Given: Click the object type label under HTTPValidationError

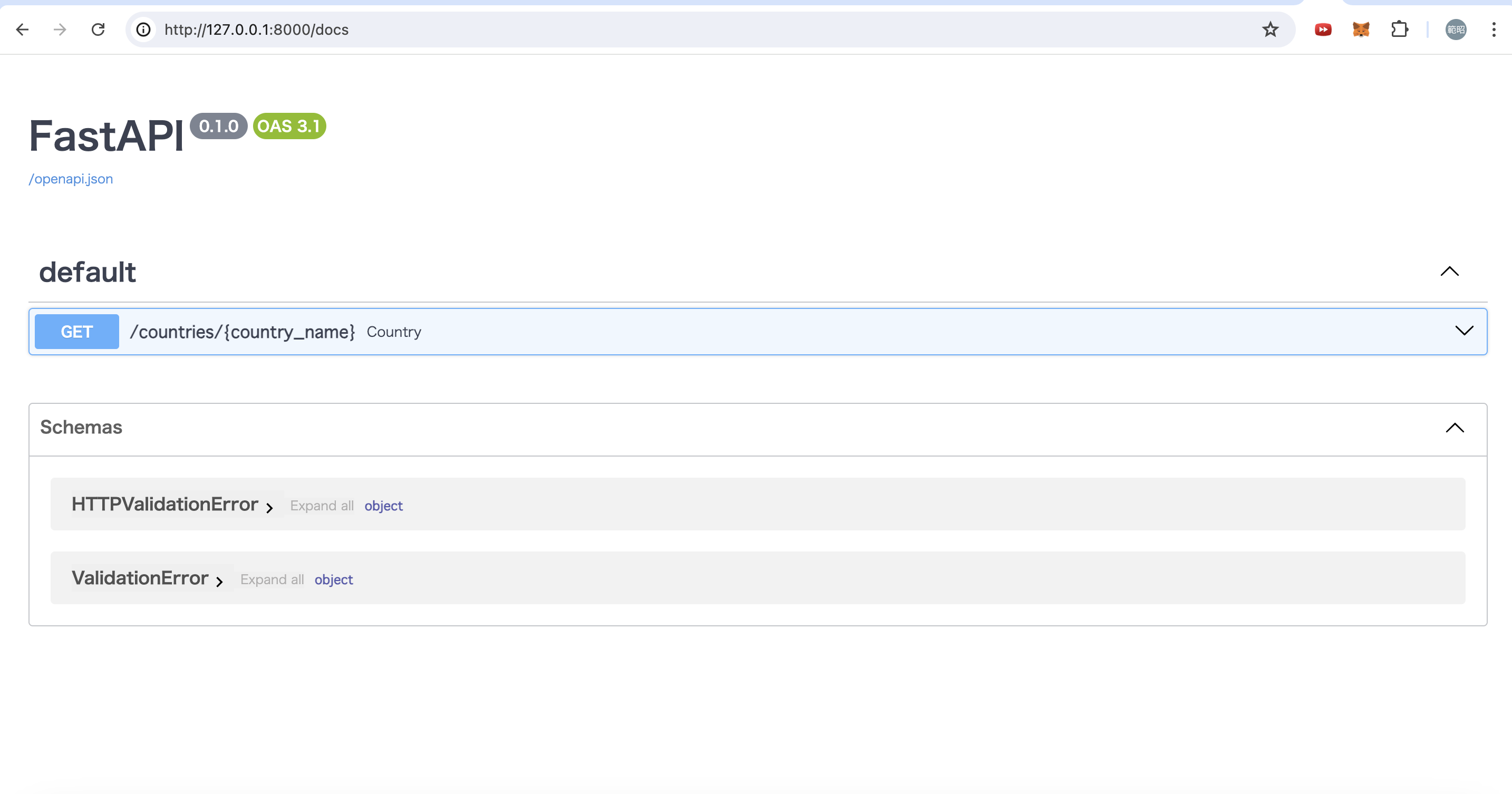Looking at the screenshot, I should pos(383,505).
